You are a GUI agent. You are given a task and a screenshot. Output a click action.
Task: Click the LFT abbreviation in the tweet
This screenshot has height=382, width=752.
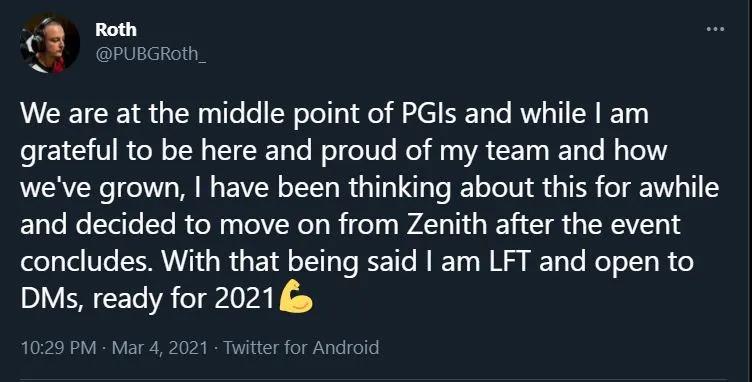tap(509, 262)
